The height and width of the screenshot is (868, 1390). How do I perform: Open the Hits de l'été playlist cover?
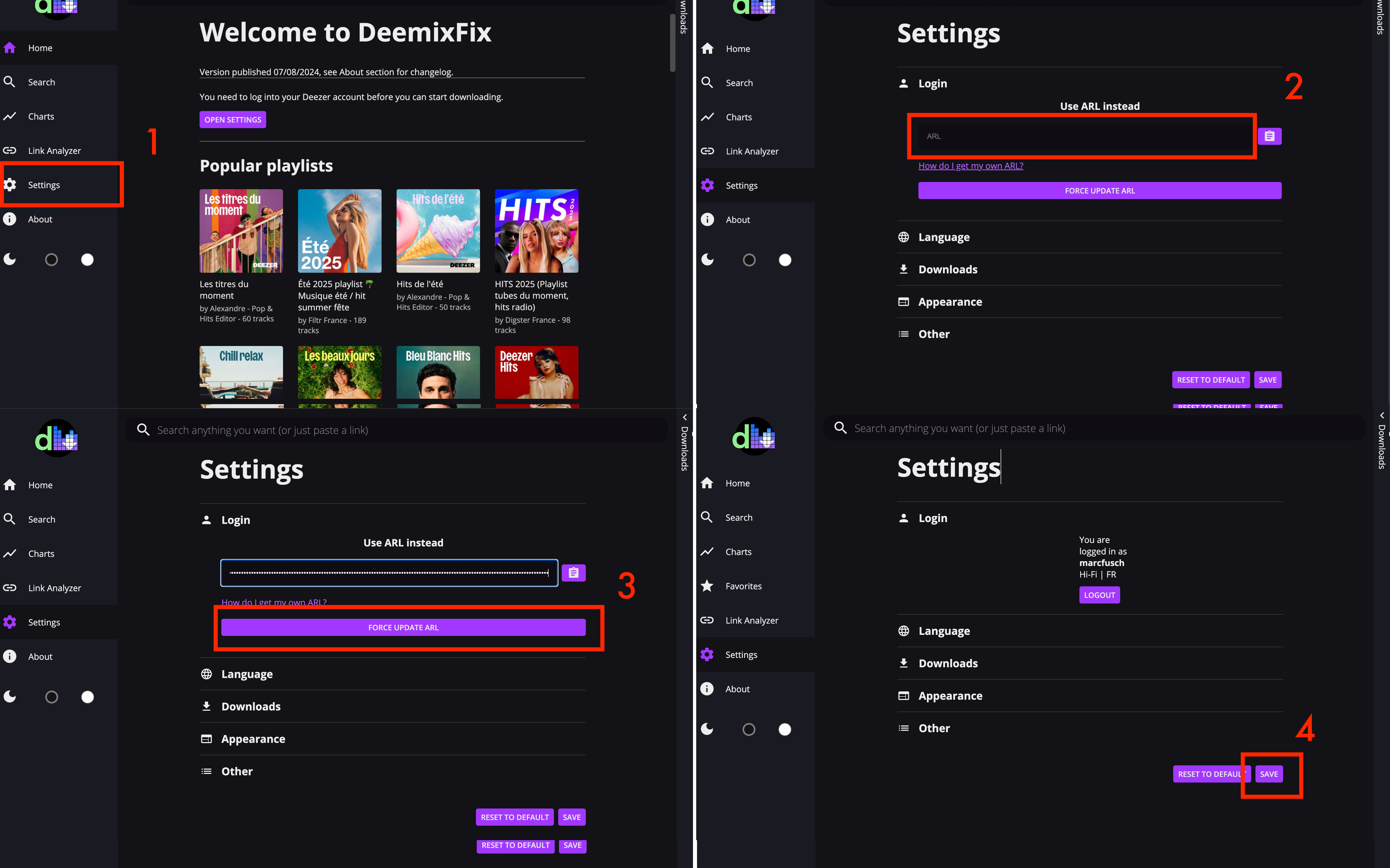click(438, 231)
